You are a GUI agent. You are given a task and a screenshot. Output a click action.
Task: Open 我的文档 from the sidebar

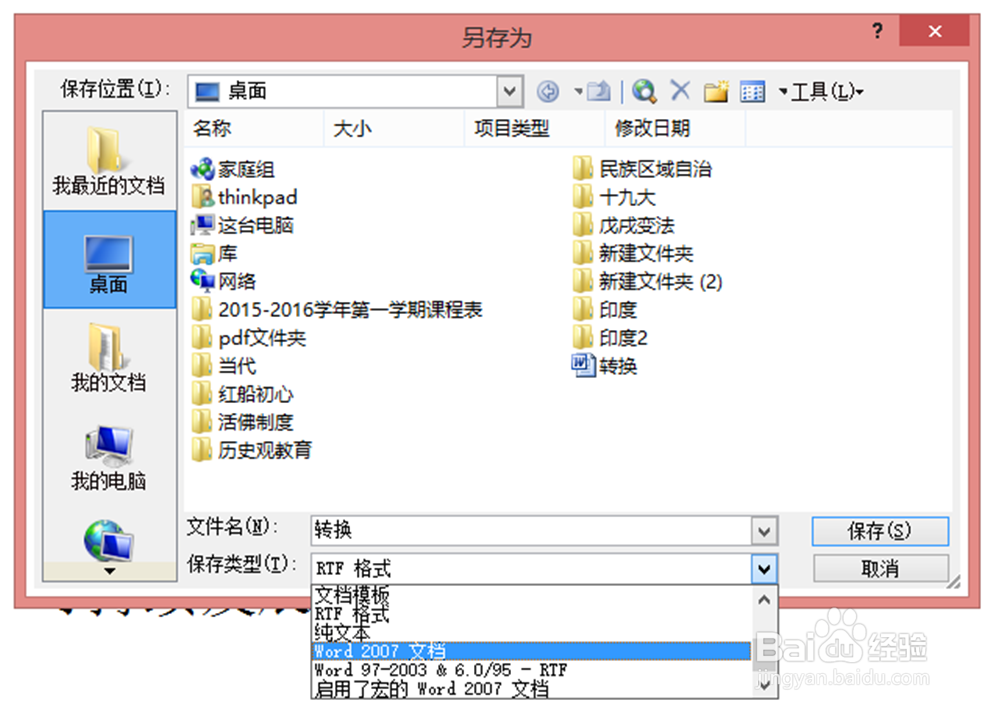click(108, 358)
